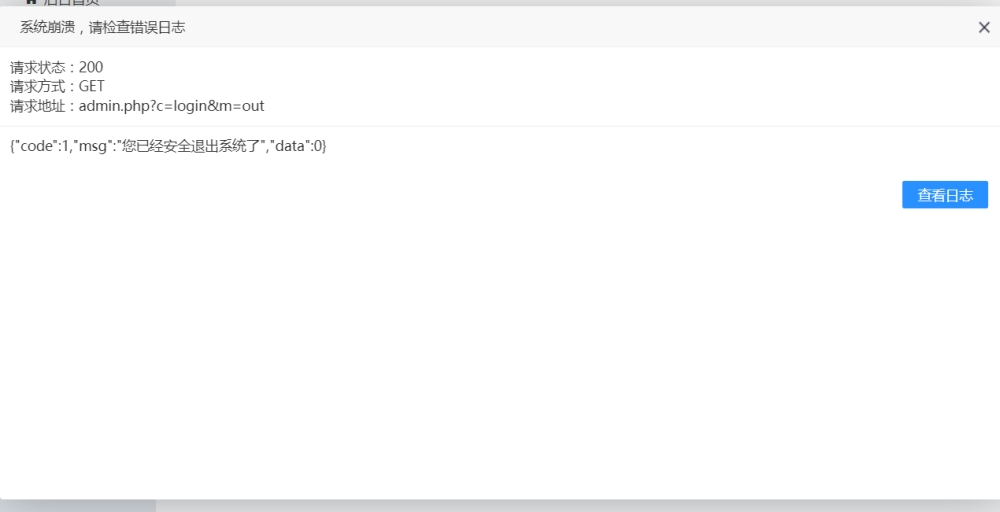Click the gray sidebar strip under the dialog
This screenshot has height=512, width=1000.
tap(78, 506)
